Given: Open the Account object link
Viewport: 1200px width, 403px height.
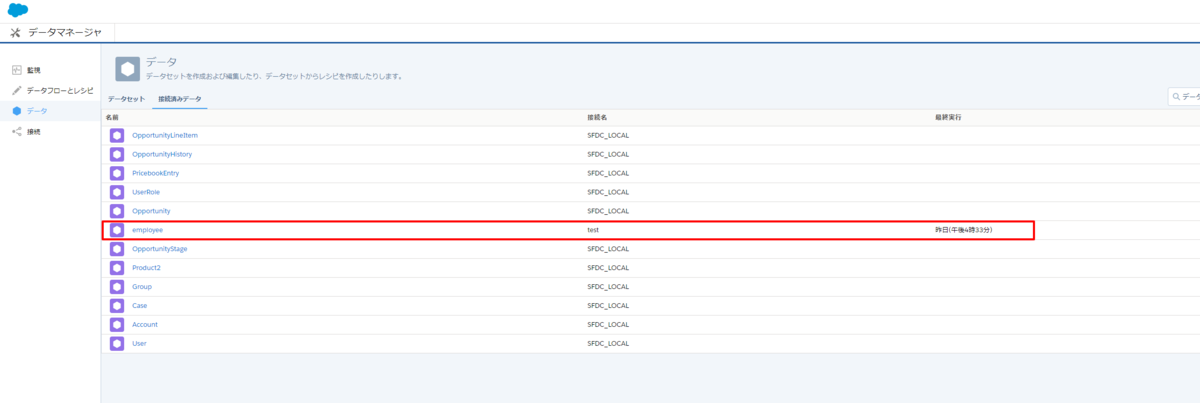Looking at the screenshot, I should [145, 324].
